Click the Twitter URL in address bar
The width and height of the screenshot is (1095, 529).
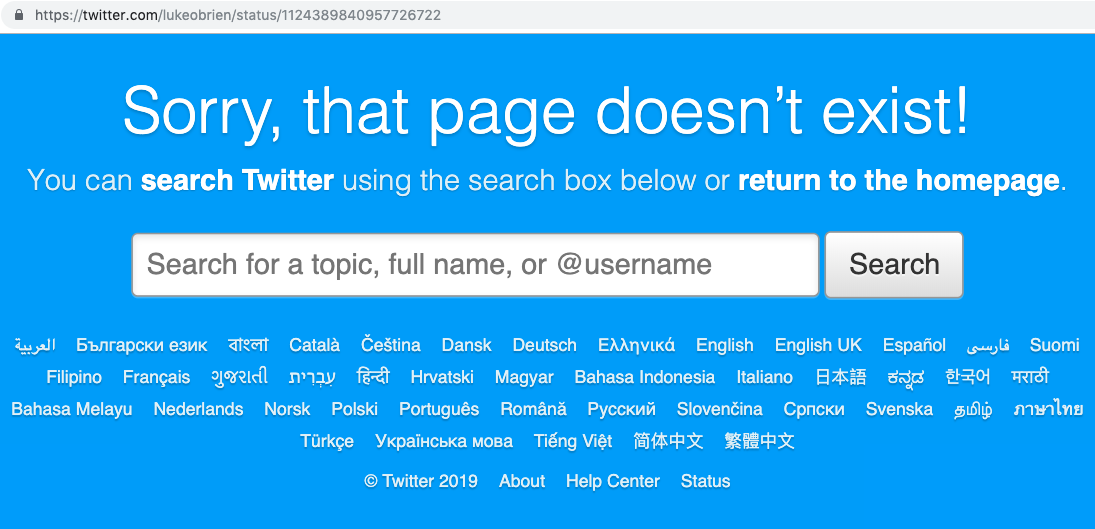(x=237, y=16)
